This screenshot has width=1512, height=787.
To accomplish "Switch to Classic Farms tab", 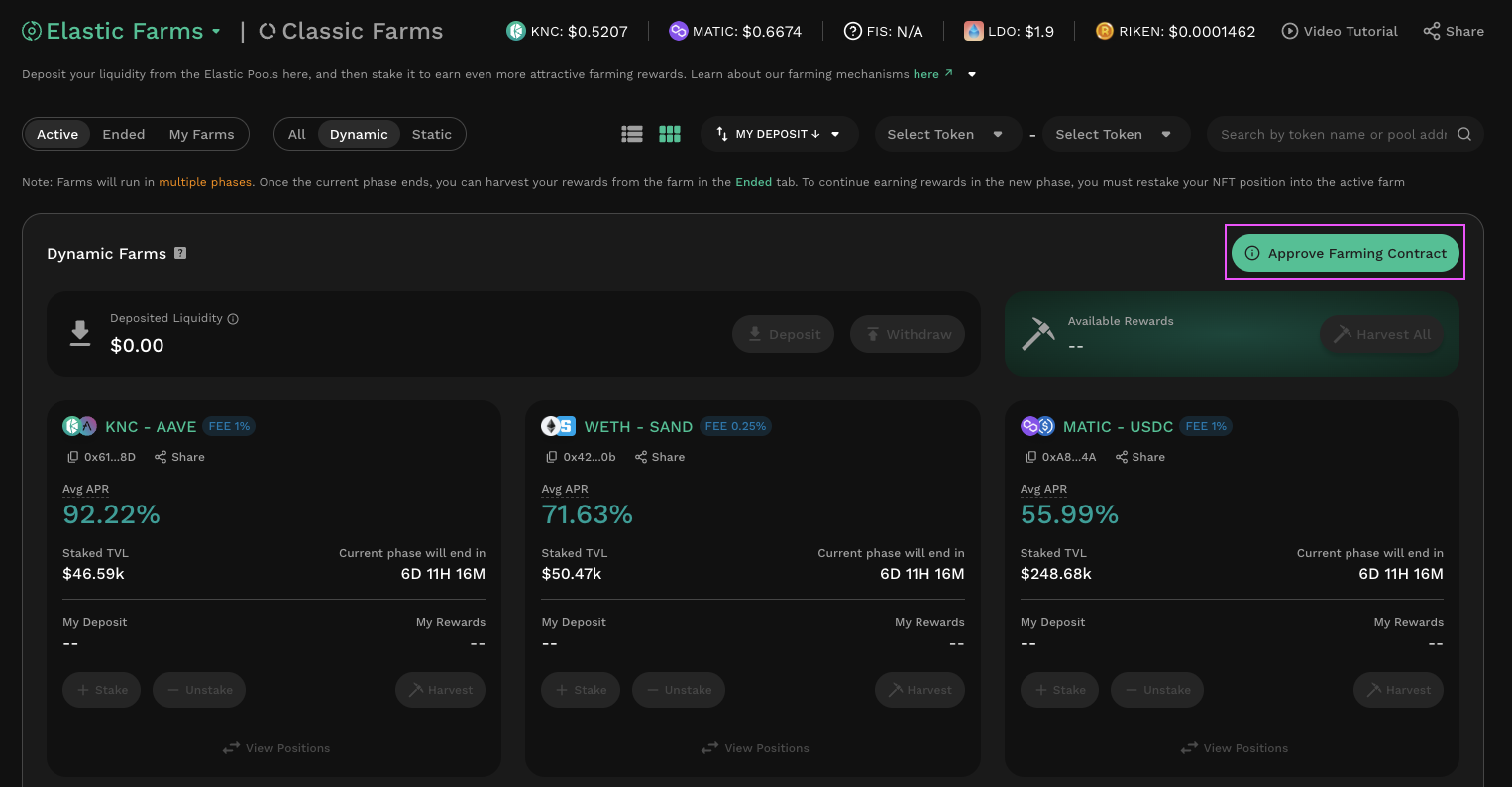I will point(351,31).
